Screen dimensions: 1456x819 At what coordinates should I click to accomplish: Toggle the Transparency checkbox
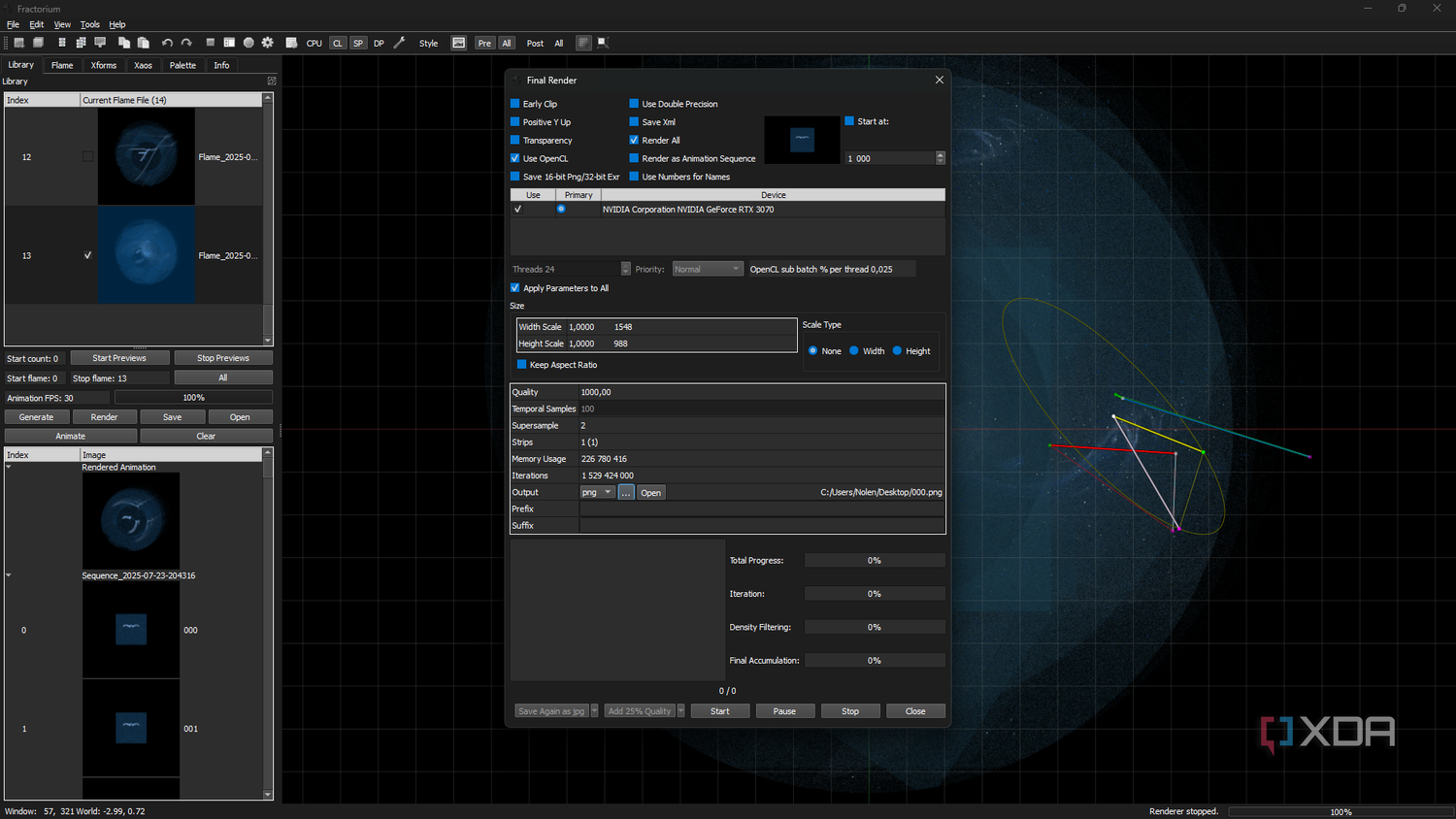pos(515,140)
